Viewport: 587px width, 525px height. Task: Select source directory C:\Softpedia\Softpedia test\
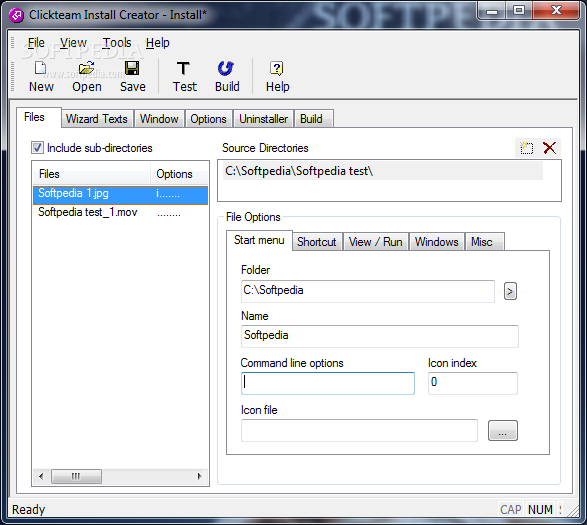point(383,171)
